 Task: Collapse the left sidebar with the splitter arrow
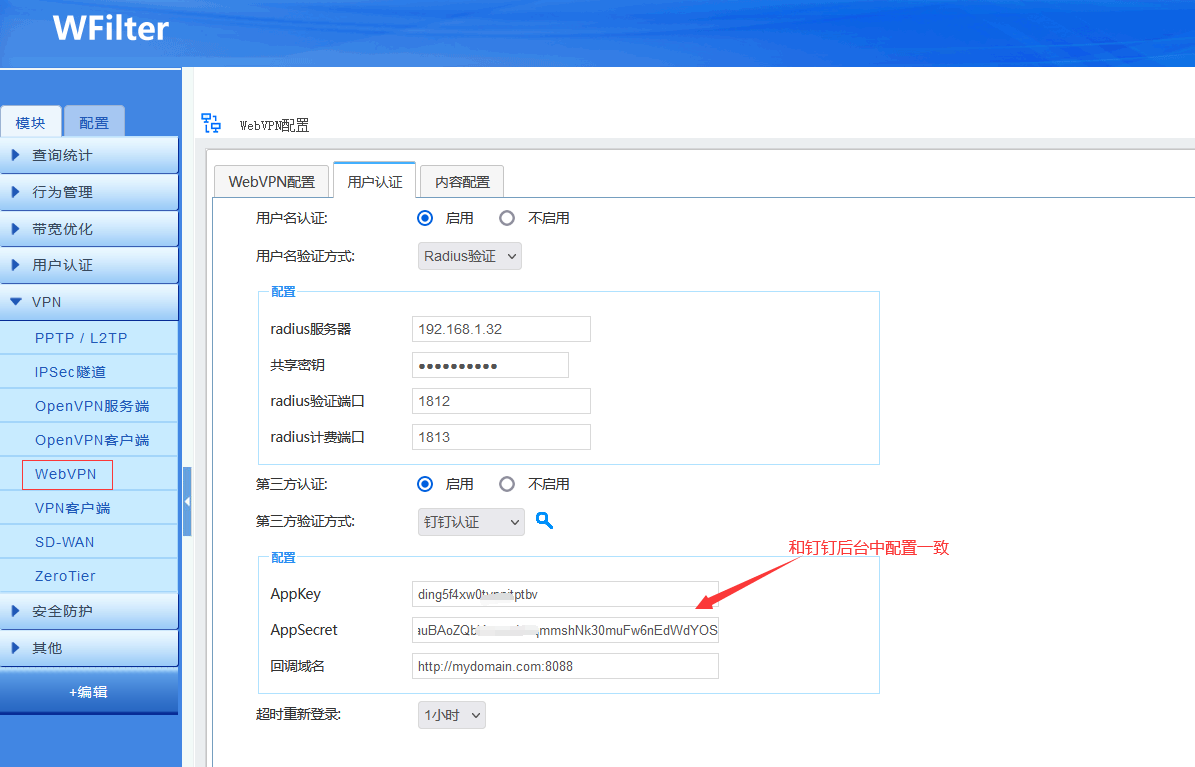tap(187, 501)
